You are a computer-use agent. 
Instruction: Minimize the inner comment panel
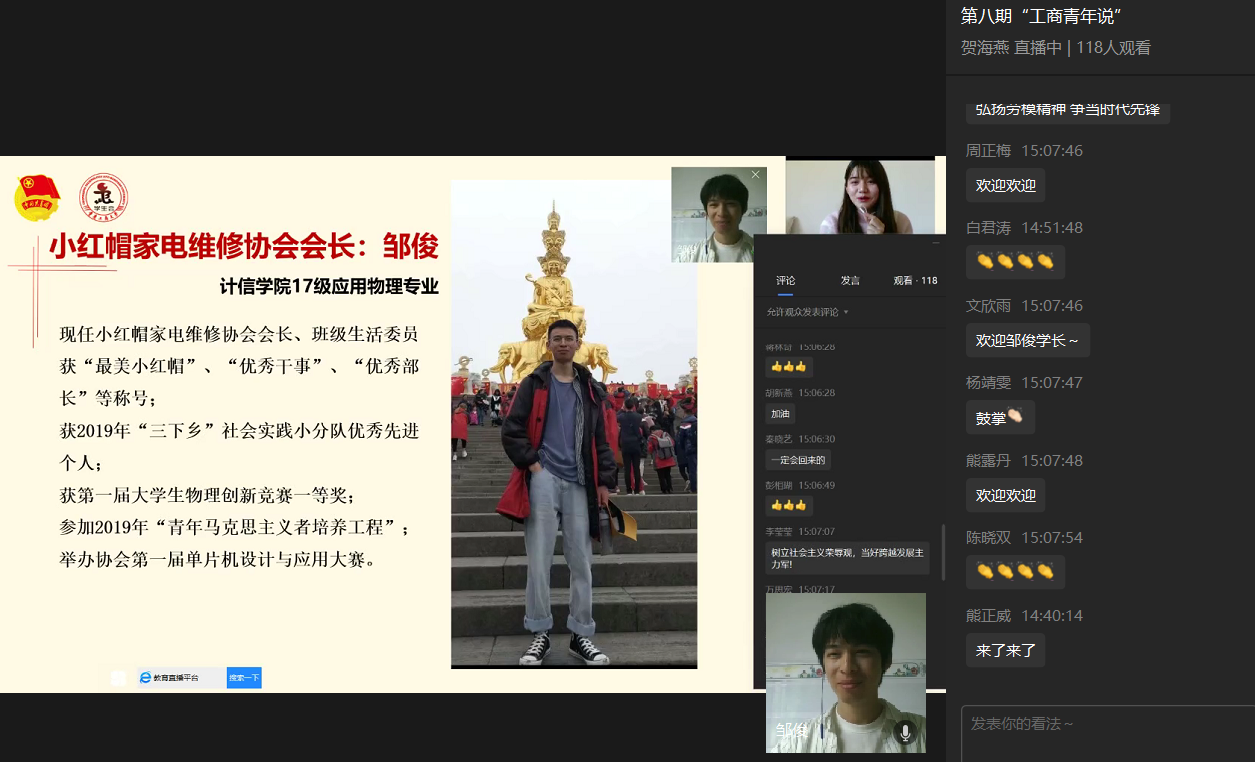coord(936,242)
